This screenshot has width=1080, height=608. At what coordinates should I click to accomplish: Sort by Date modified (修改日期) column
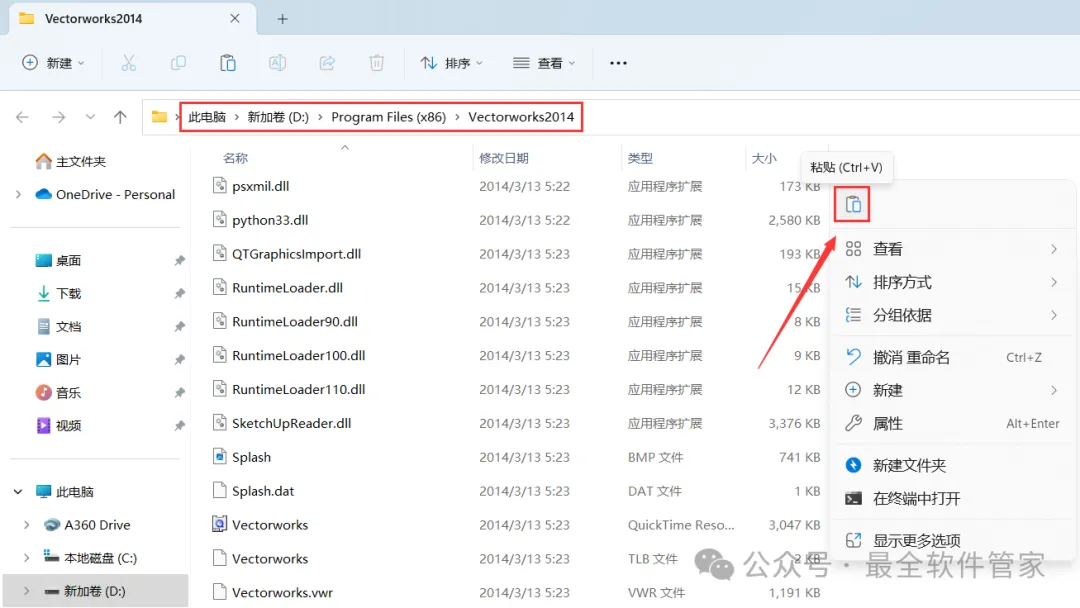click(503, 158)
